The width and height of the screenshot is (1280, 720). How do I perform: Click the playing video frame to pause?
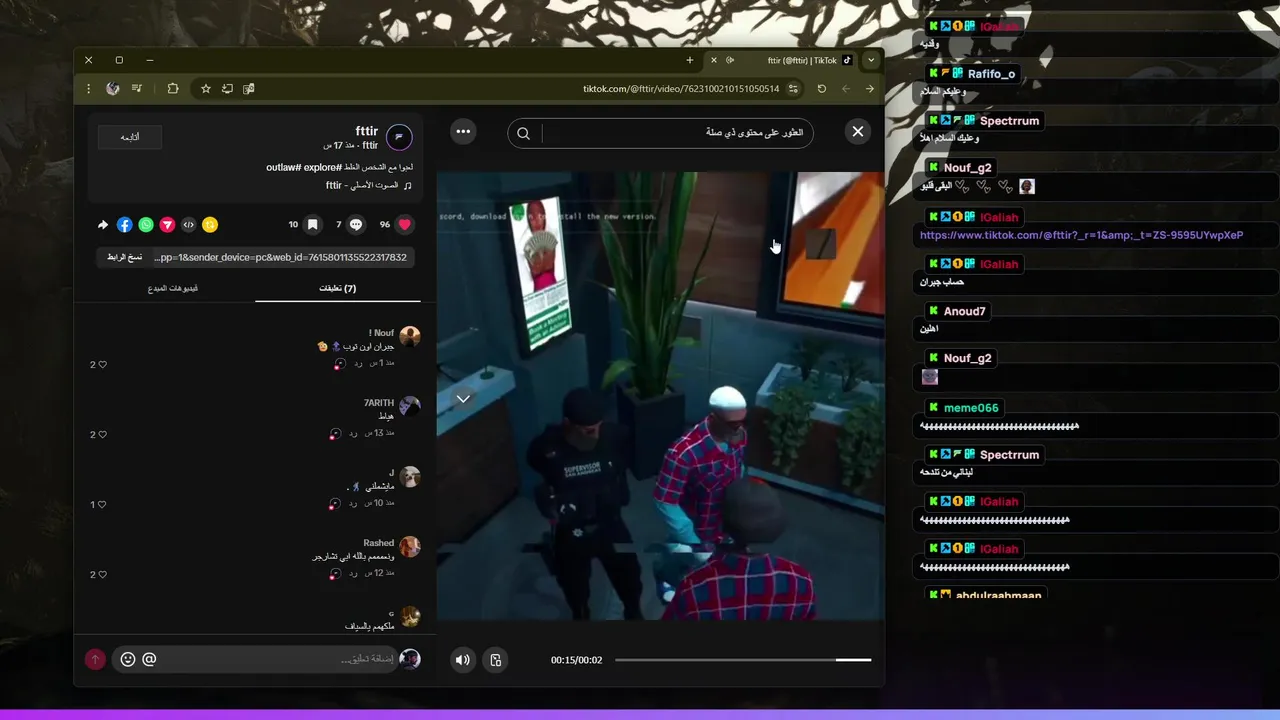pyautogui.click(x=660, y=395)
